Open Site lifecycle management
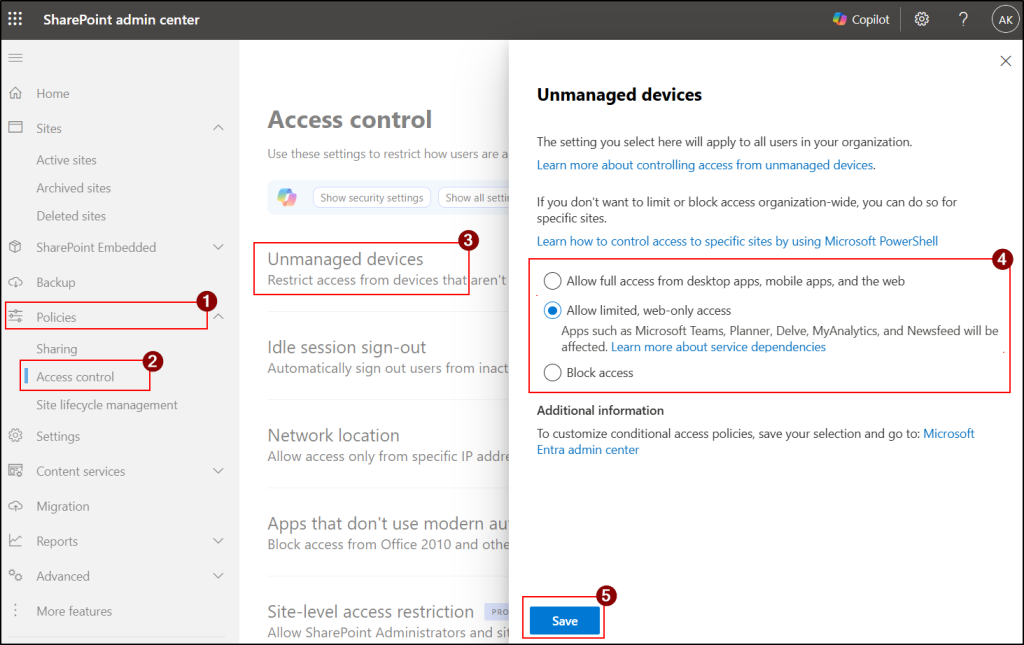 [x=107, y=405]
